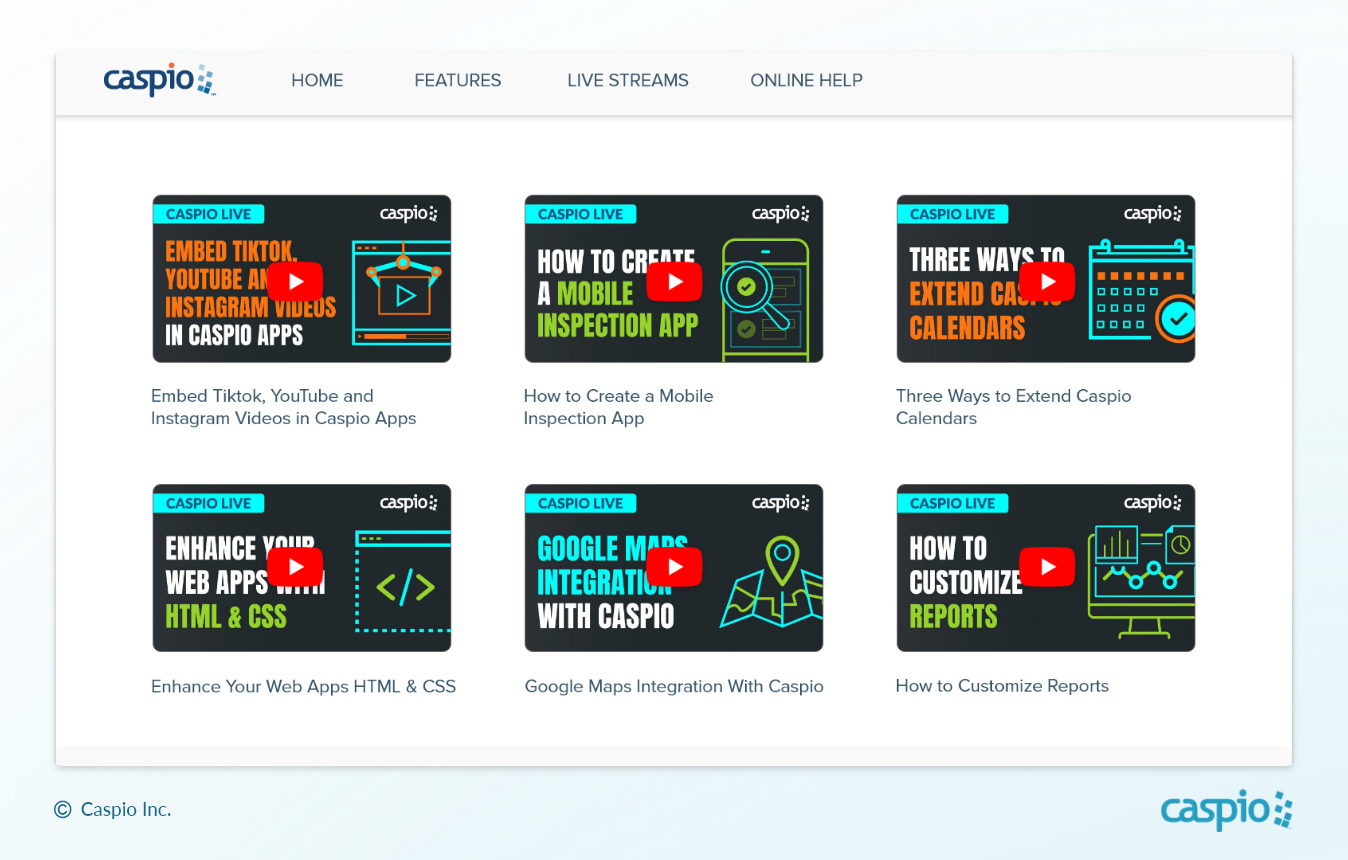
Task: Open 'Three Ways to Extend Caspio Calendars' title link
Action: [1013, 407]
